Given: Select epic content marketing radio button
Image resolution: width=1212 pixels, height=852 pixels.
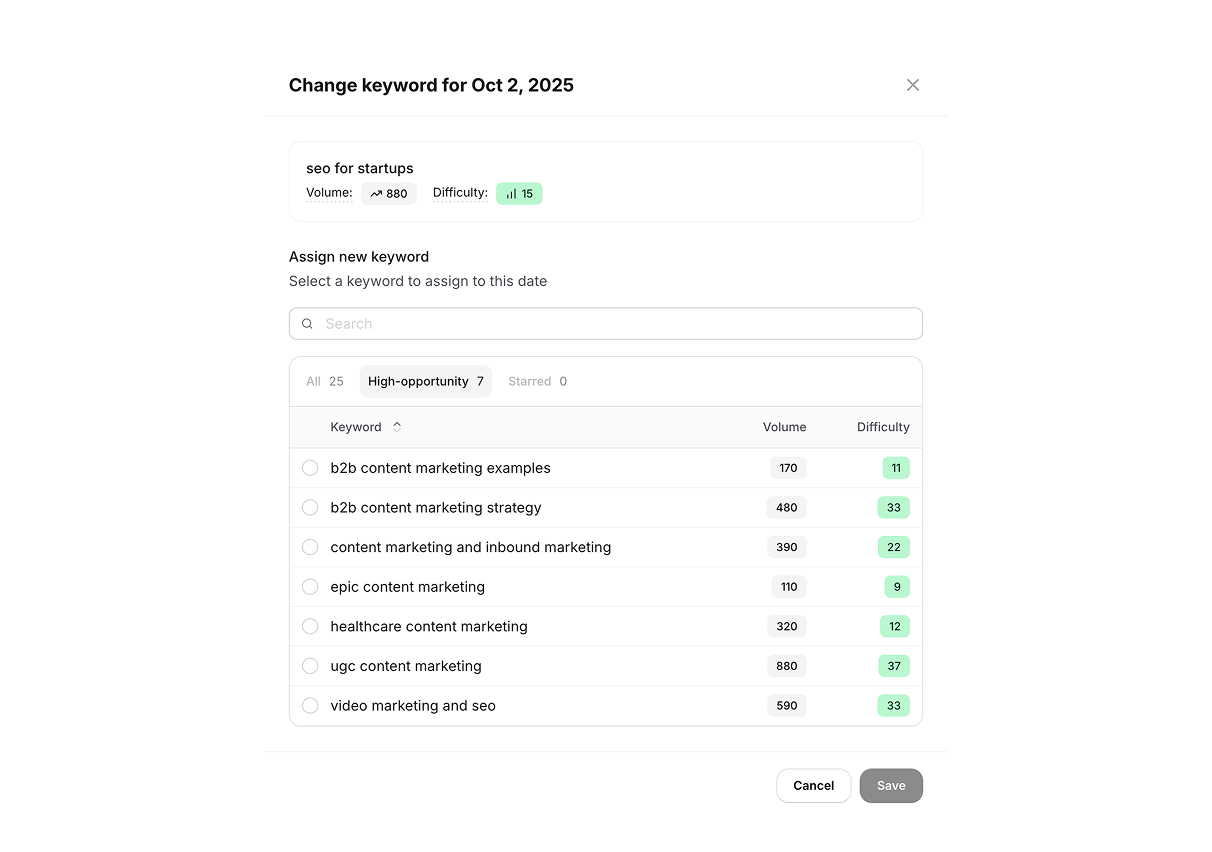Looking at the screenshot, I should coord(310,587).
